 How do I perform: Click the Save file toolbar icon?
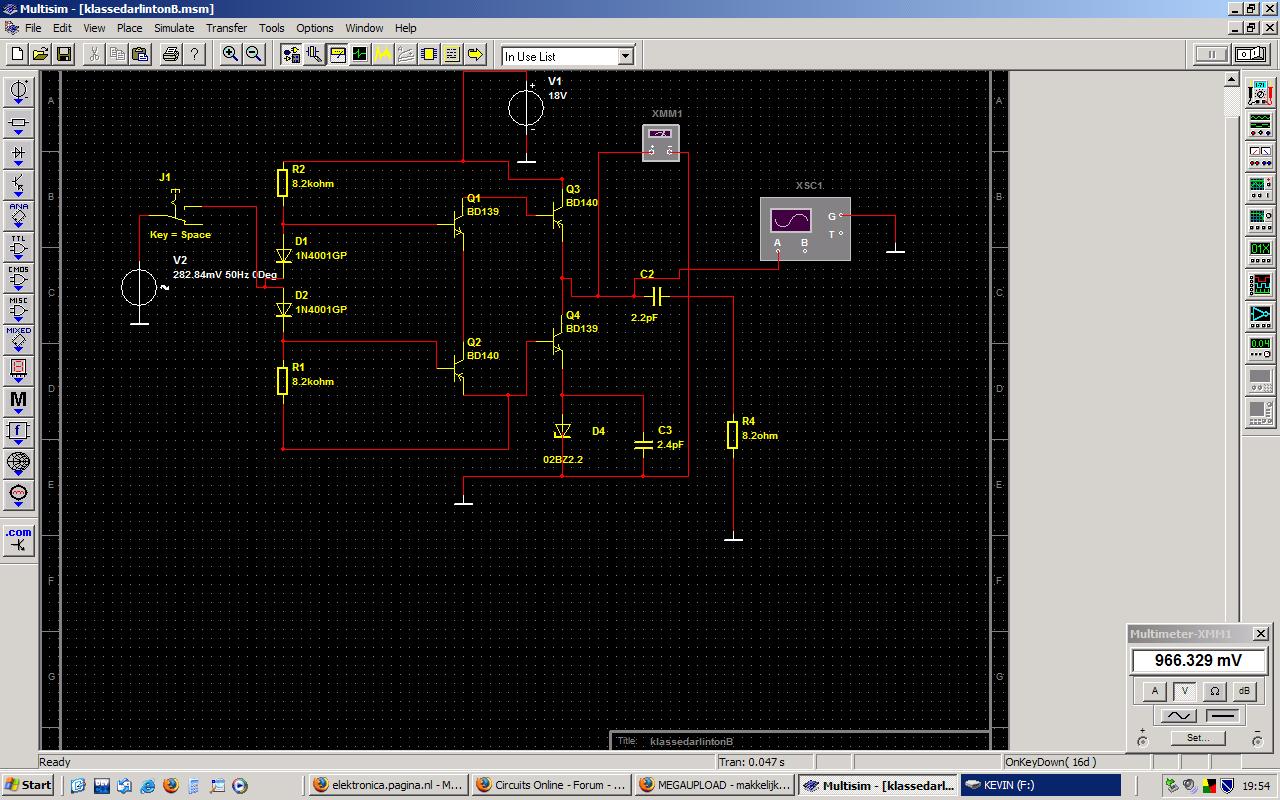tap(64, 54)
